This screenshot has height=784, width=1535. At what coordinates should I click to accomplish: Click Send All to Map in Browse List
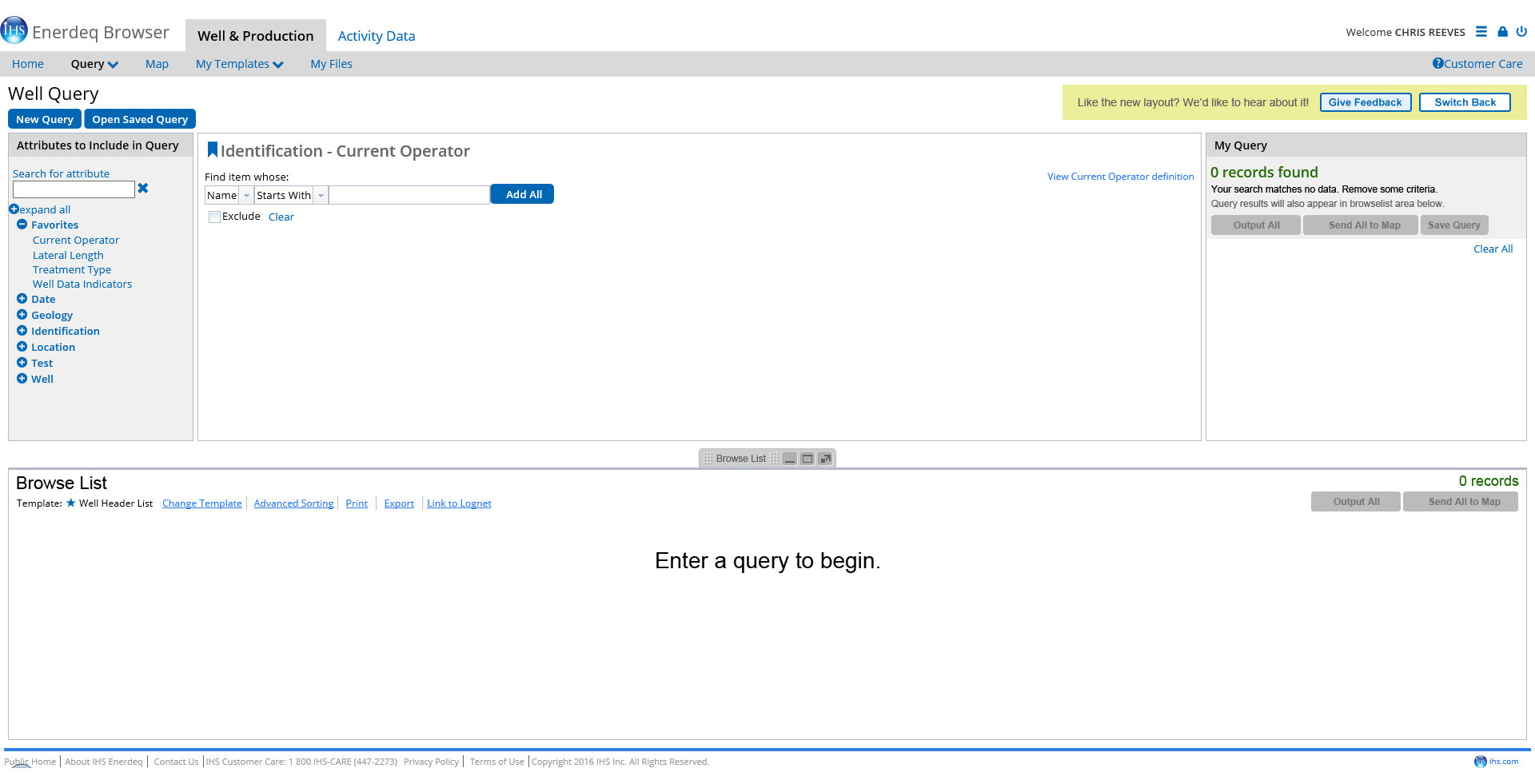pyautogui.click(x=1461, y=502)
